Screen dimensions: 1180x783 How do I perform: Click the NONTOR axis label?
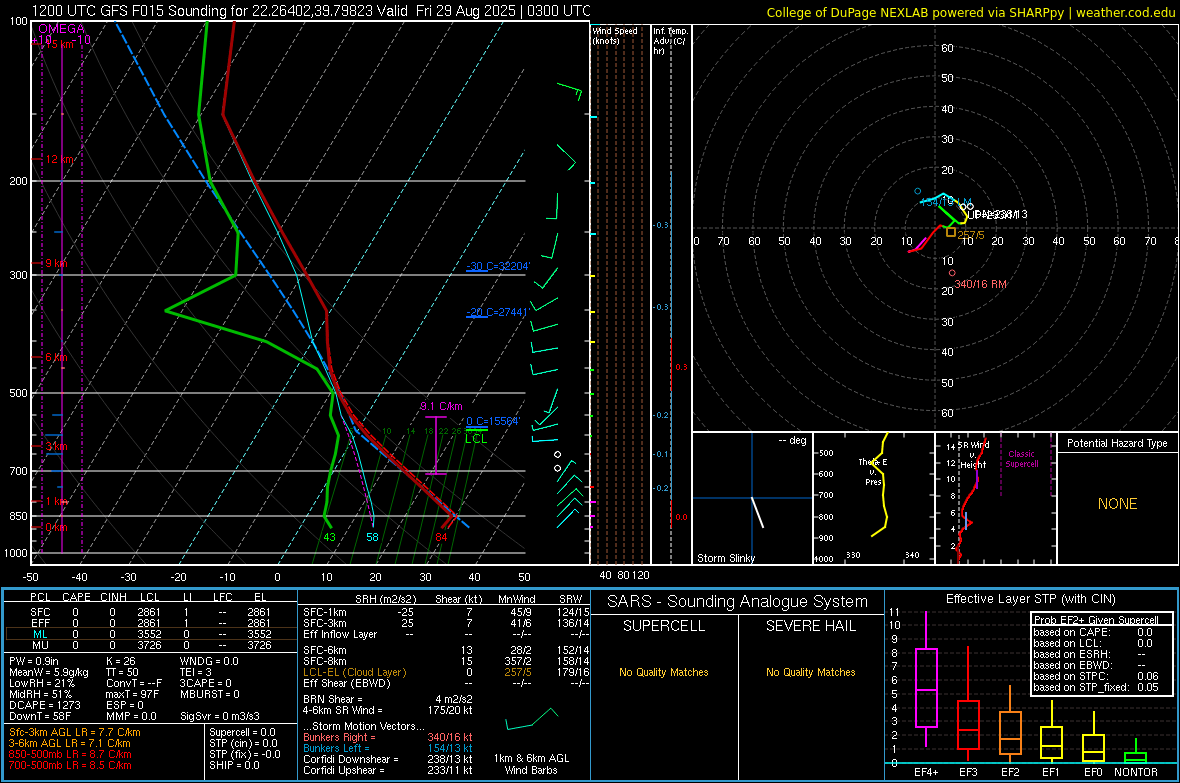(1136, 772)
